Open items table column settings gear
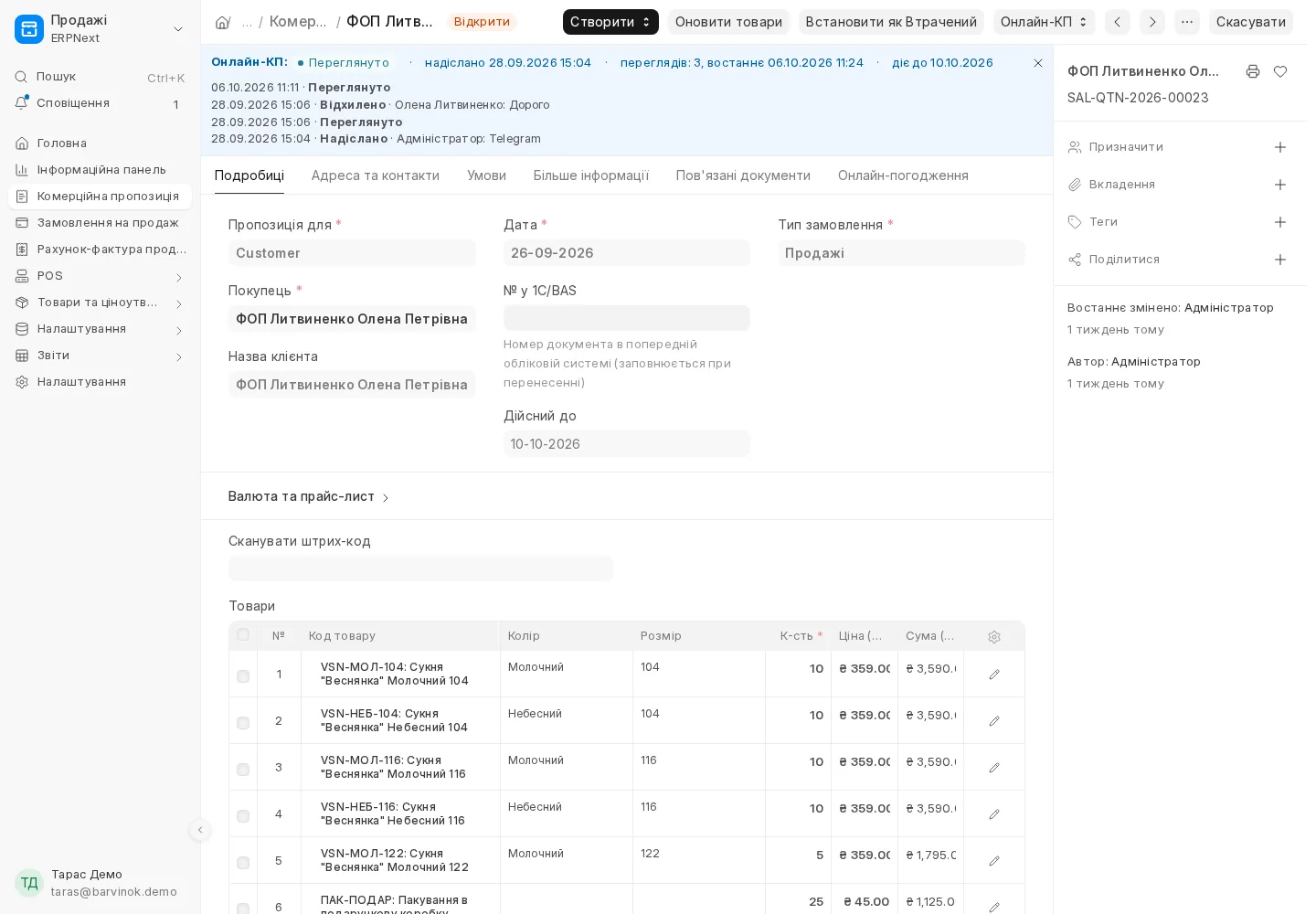The width and height of the screenshot is (1316, 914). [994, 637]
